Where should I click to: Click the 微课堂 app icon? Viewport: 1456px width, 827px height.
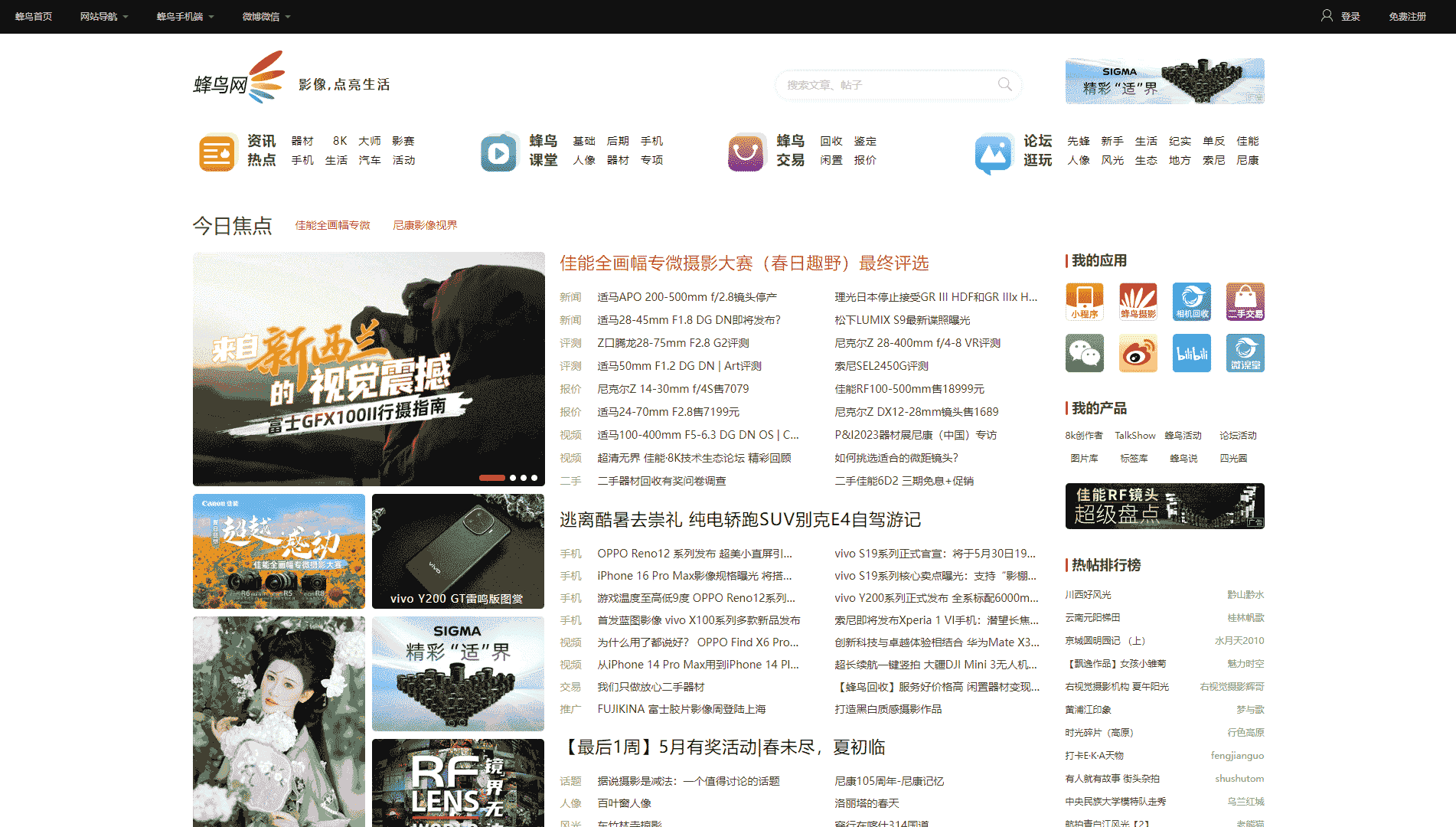click(1245, 353)
